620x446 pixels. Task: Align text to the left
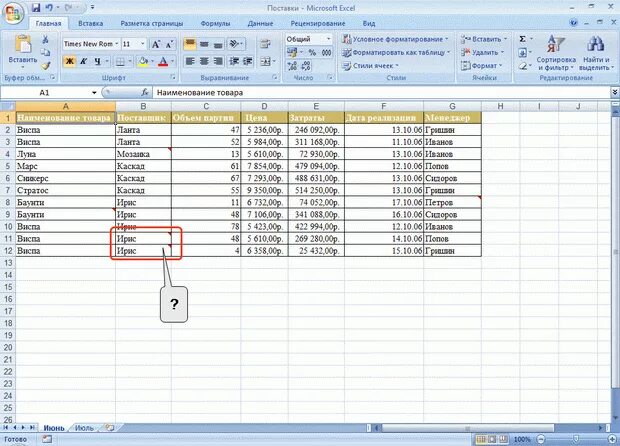click(190, 61)
